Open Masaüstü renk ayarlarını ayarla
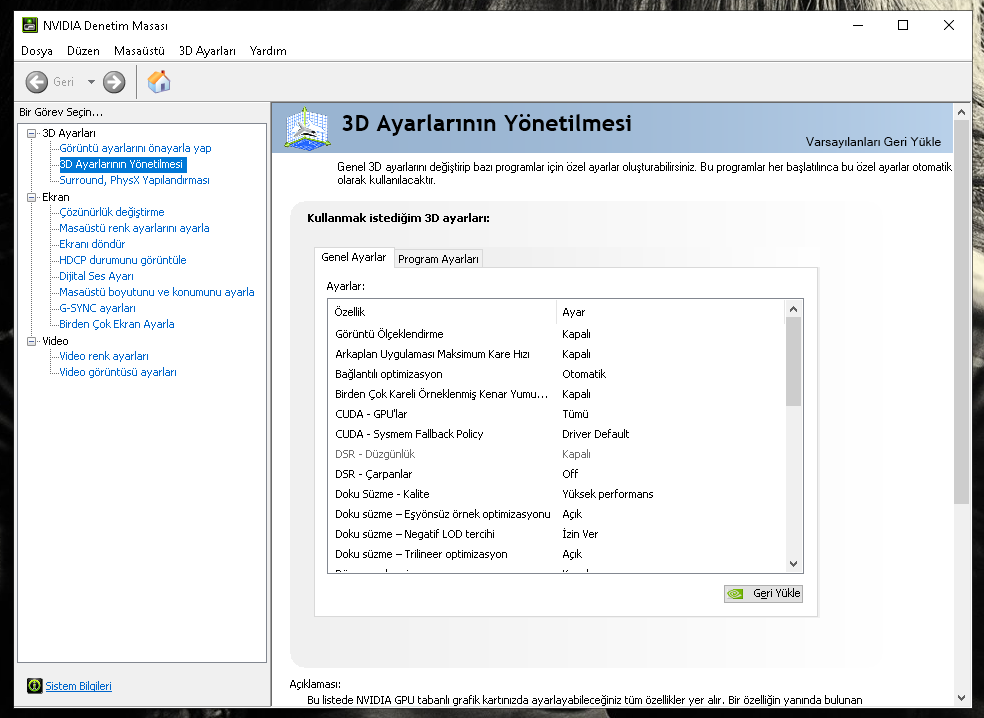Screen dimensions: 984x718 [x=134, y=228]
